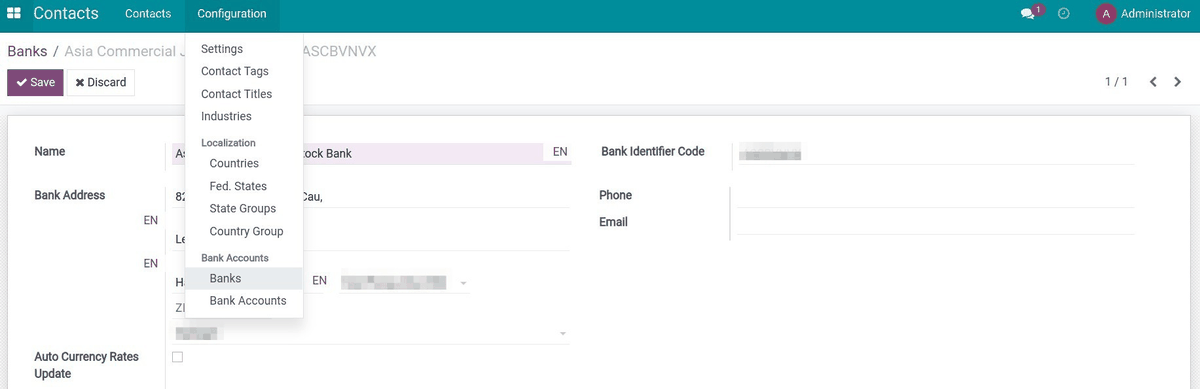Open the apps grid menu icon

pyautogui.click(x=14, y=14)
